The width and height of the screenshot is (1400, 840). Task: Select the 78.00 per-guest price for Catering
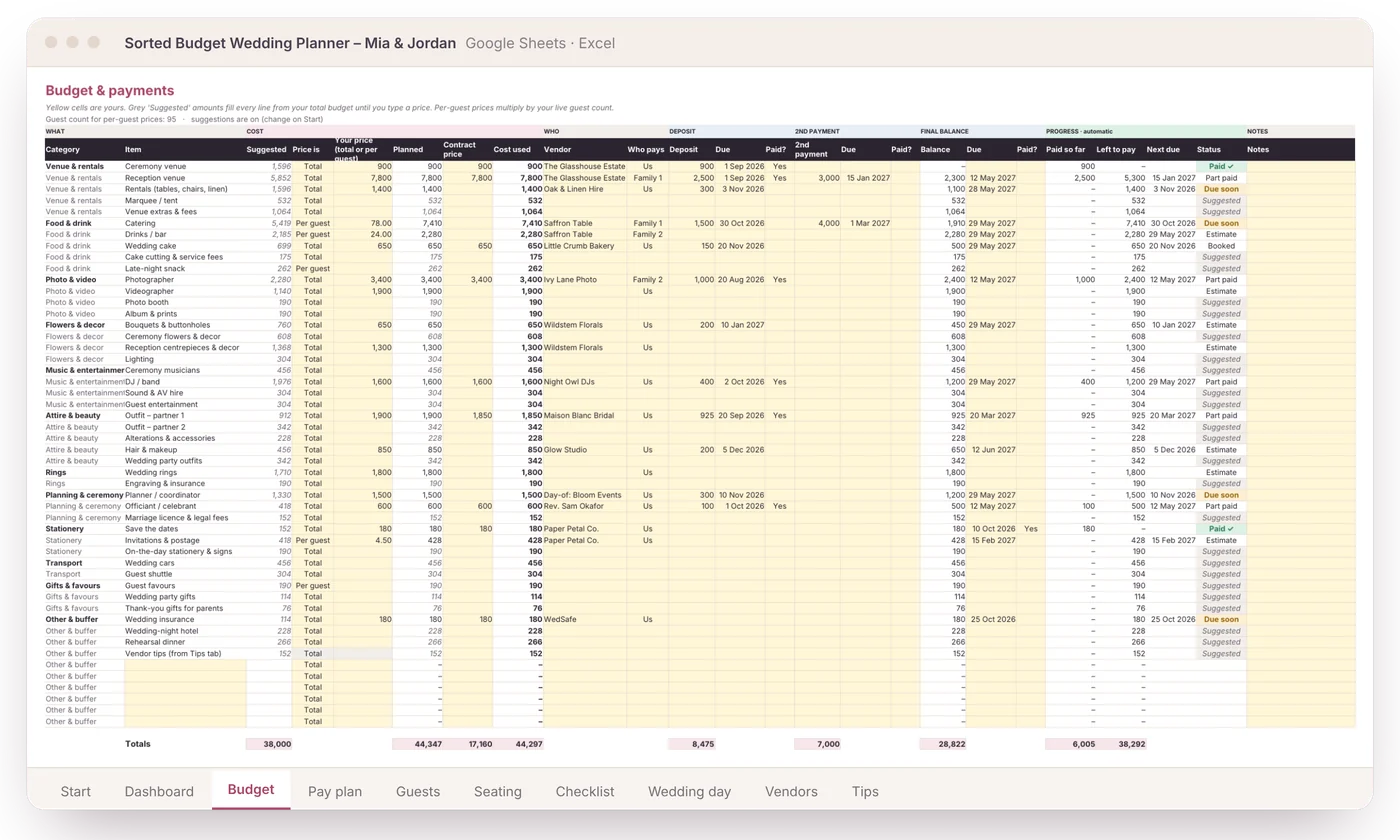pyautogui.click(x=362, y=223)
